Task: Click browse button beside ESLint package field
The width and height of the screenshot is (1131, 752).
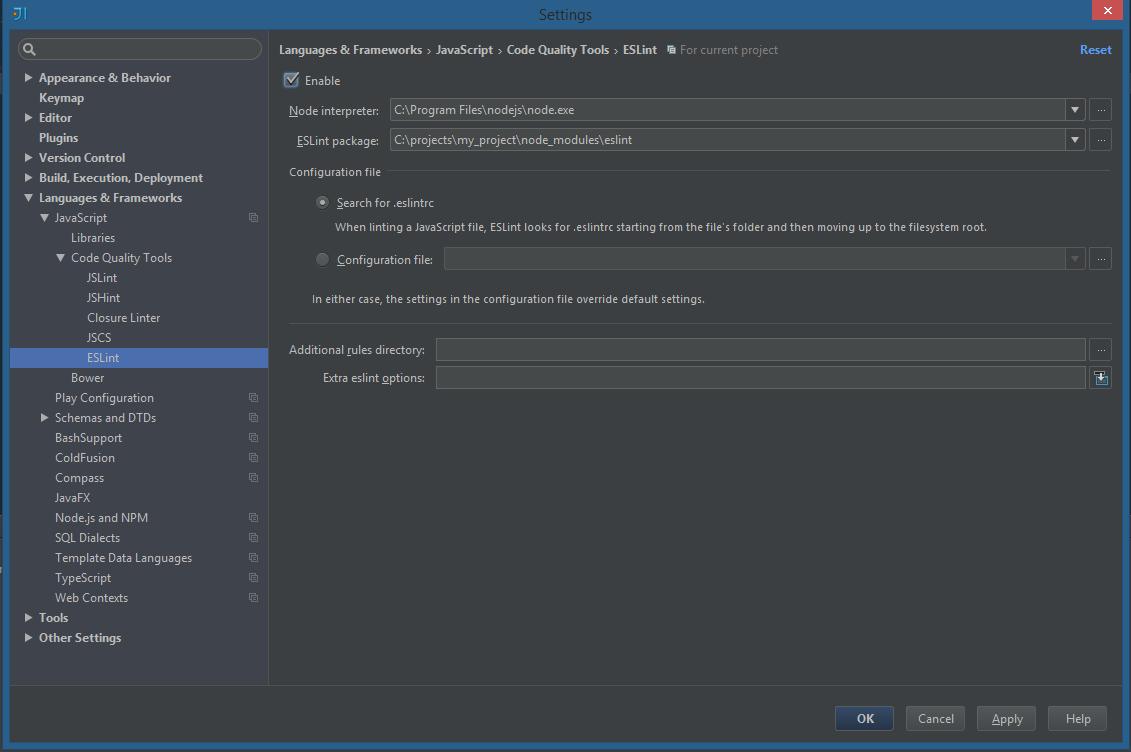Action: coord(1100,140)
